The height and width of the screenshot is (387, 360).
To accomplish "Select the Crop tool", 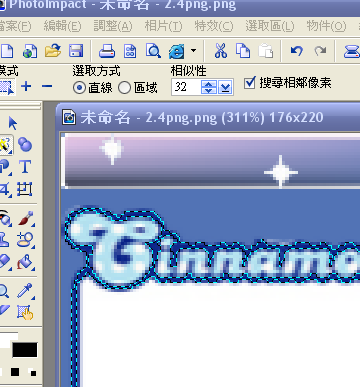I will click(x=5, y=189).
